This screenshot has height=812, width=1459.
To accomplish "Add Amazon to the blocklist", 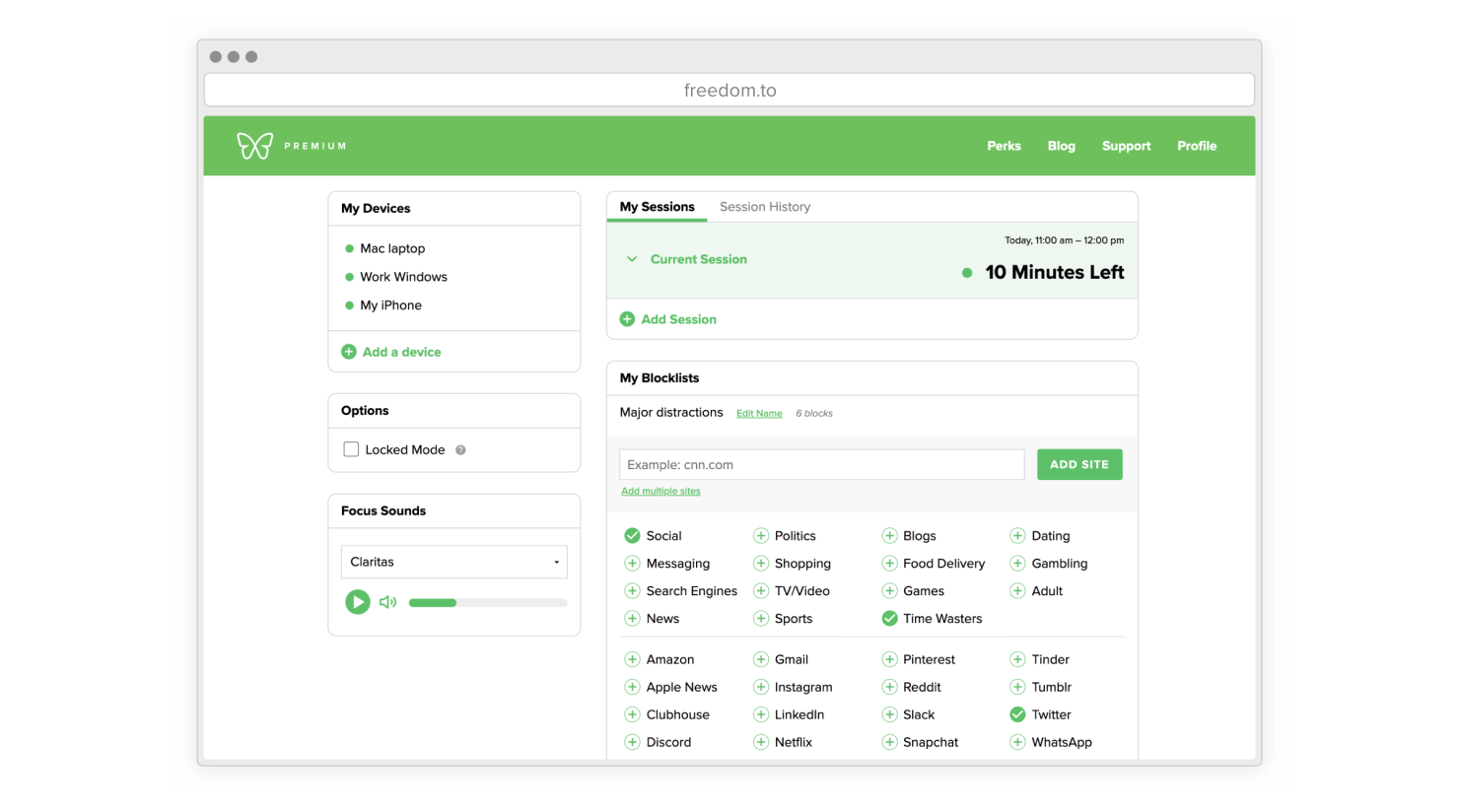I will pyautogui.click(x=632, y=659).
